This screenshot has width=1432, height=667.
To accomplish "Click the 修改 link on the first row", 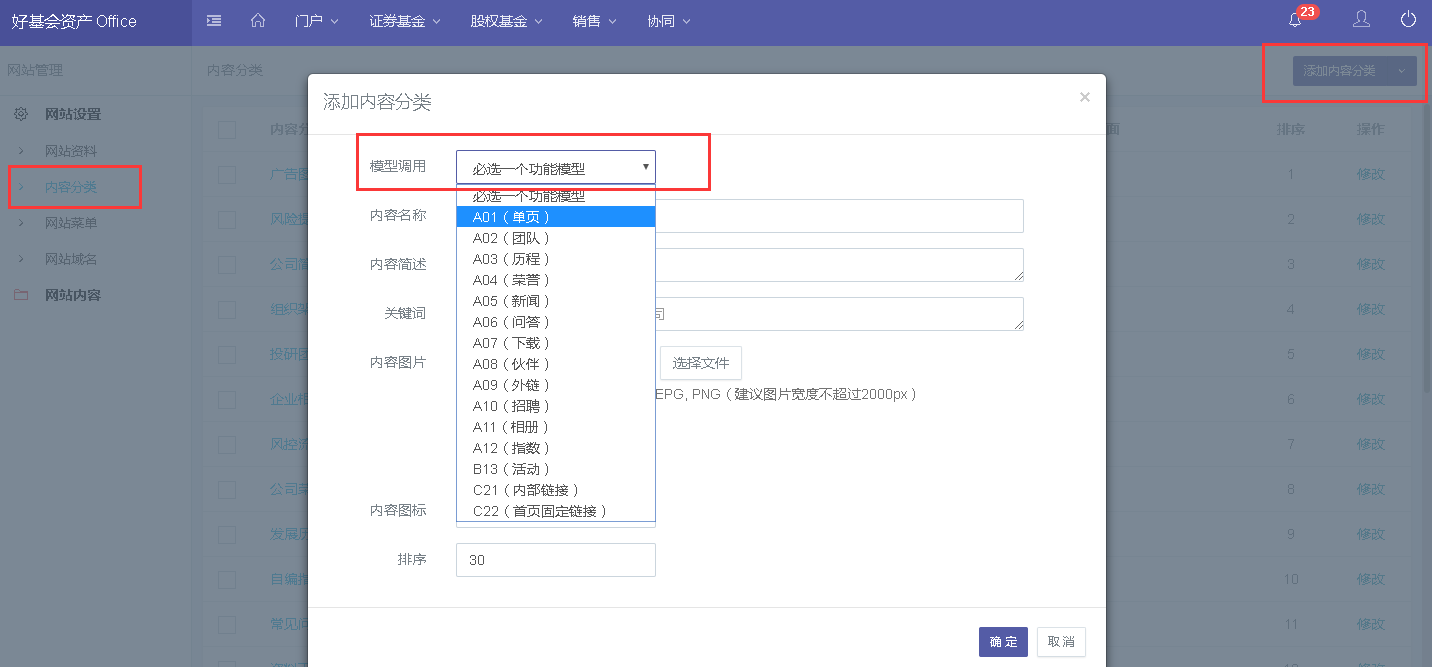I will click(x=1371, y=173).
